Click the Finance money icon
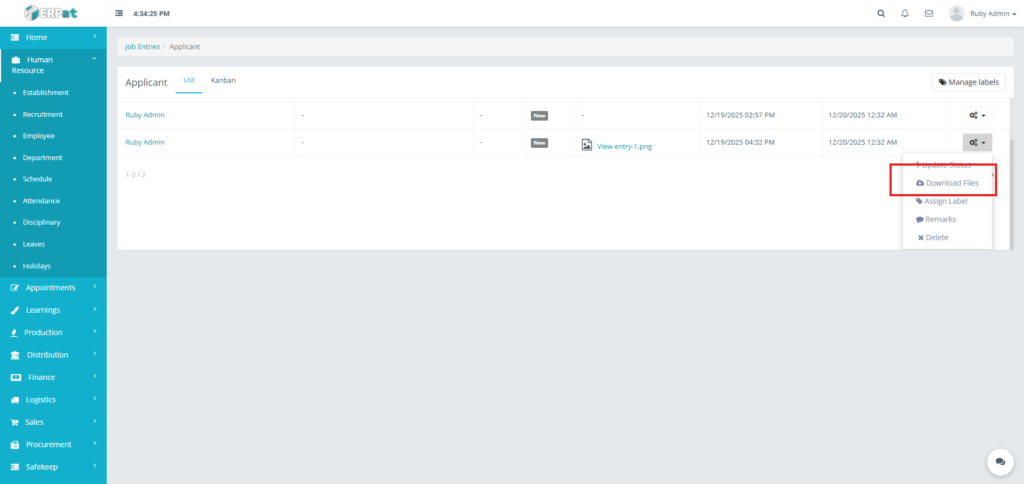1024x484 pixels. (x=16, y=378)
